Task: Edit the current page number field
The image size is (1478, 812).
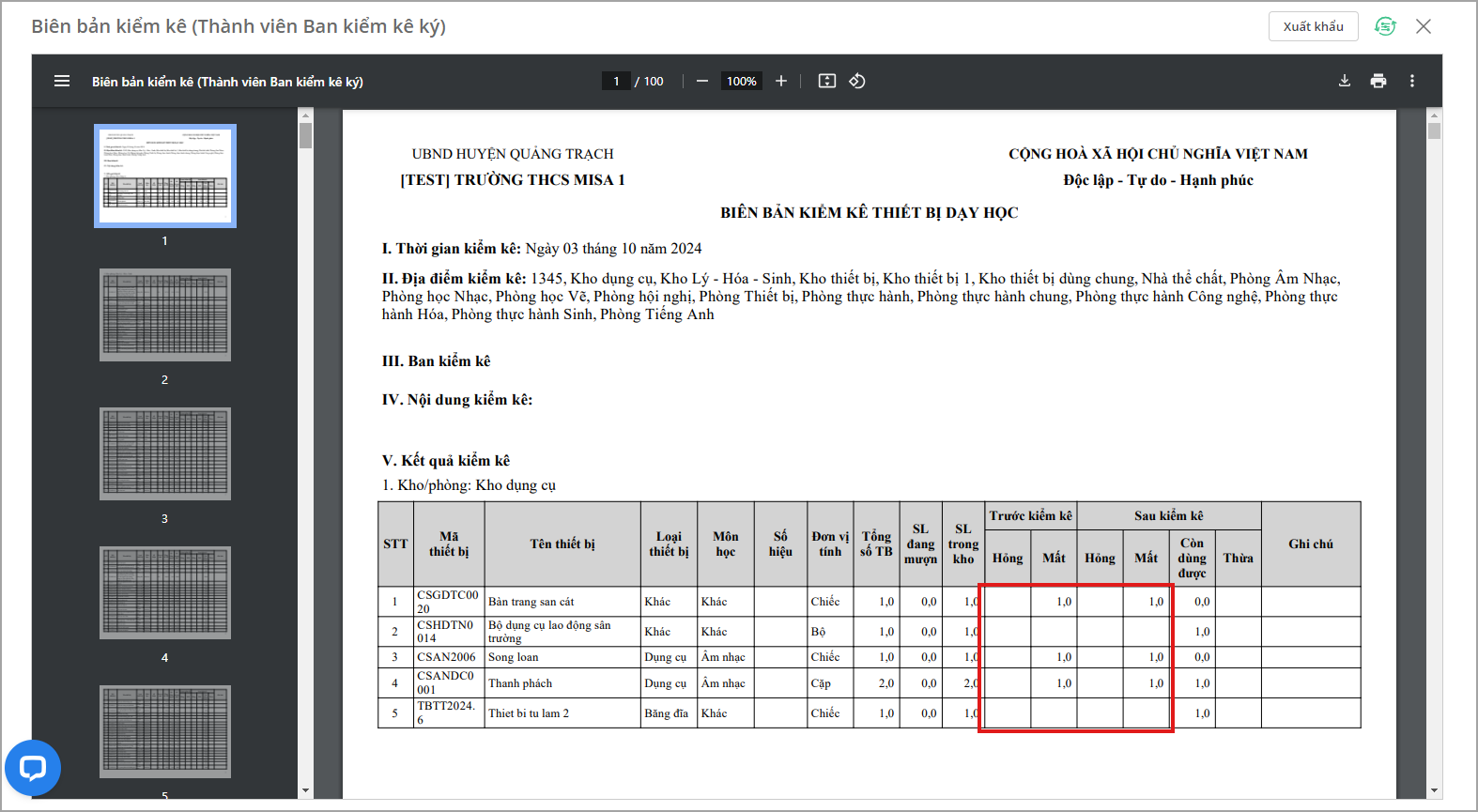Action: 616,81
